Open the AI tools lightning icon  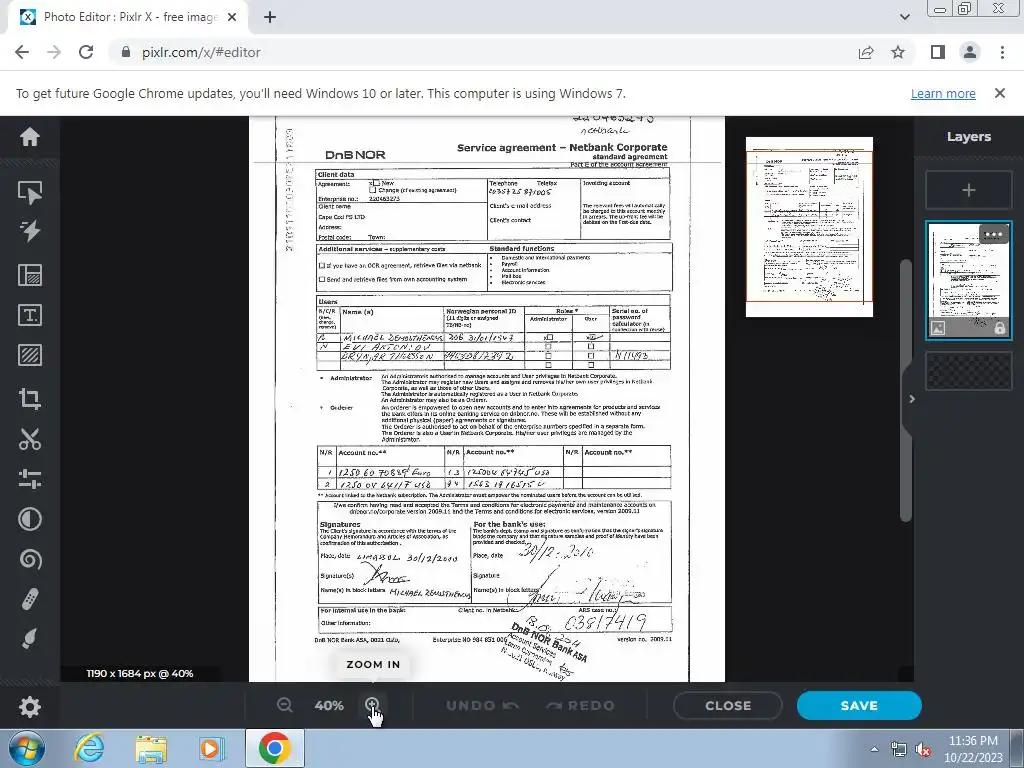(30, 231)
